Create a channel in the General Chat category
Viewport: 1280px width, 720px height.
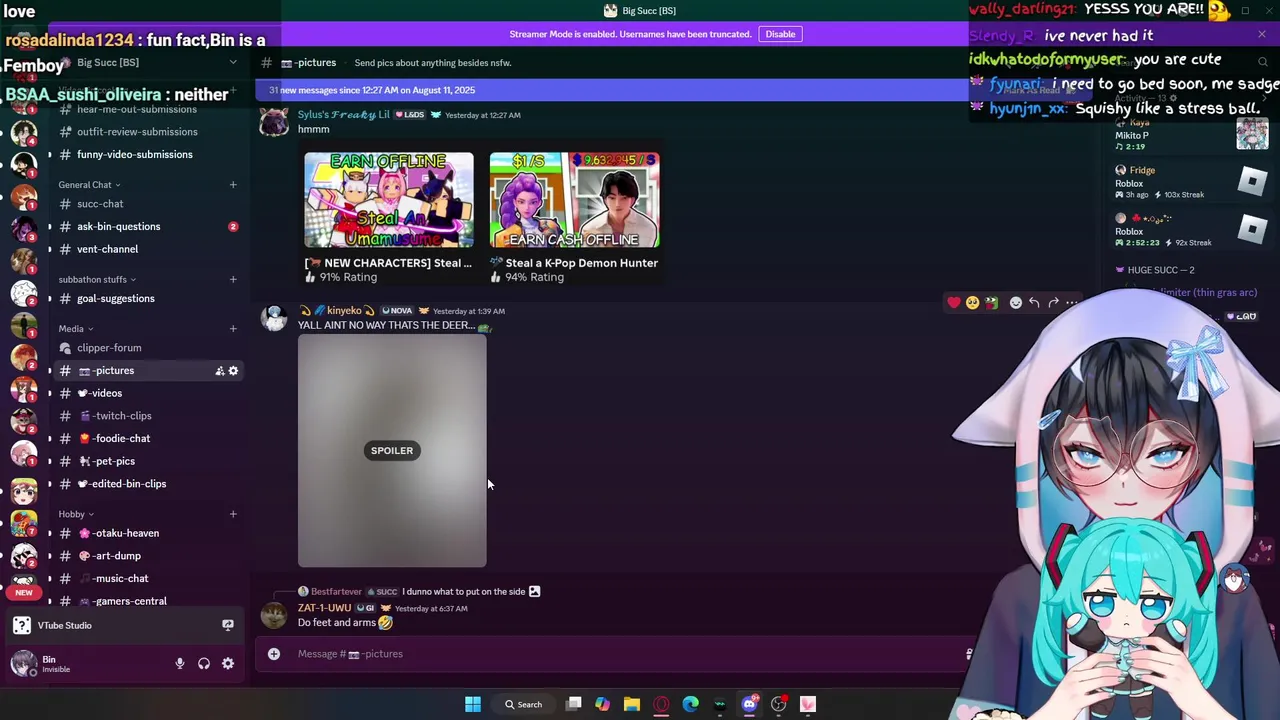[x=233, y=185]
